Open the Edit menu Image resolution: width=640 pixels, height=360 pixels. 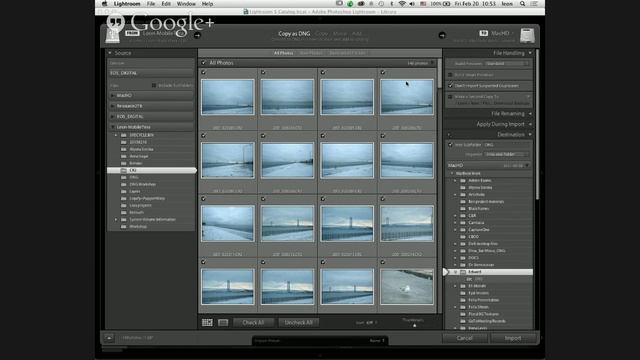pos(166,4)
